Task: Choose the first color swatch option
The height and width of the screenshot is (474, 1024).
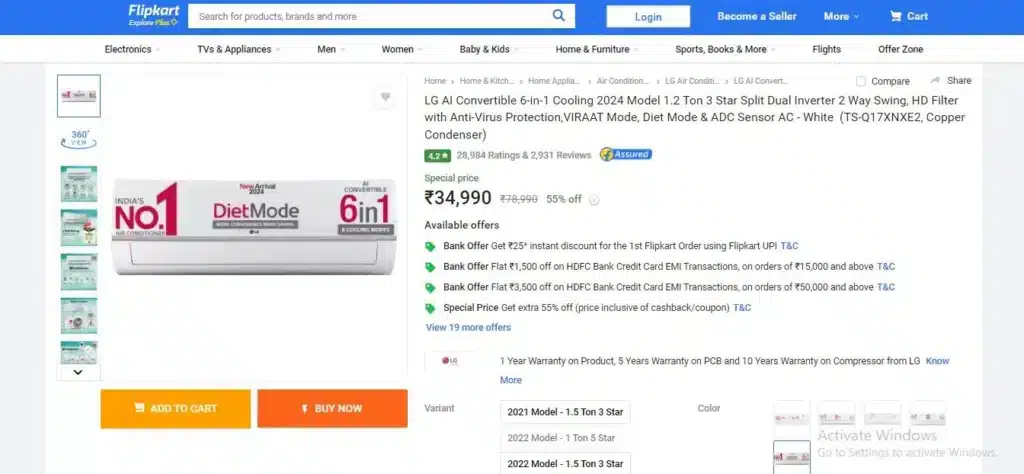Action: point(792,419)
